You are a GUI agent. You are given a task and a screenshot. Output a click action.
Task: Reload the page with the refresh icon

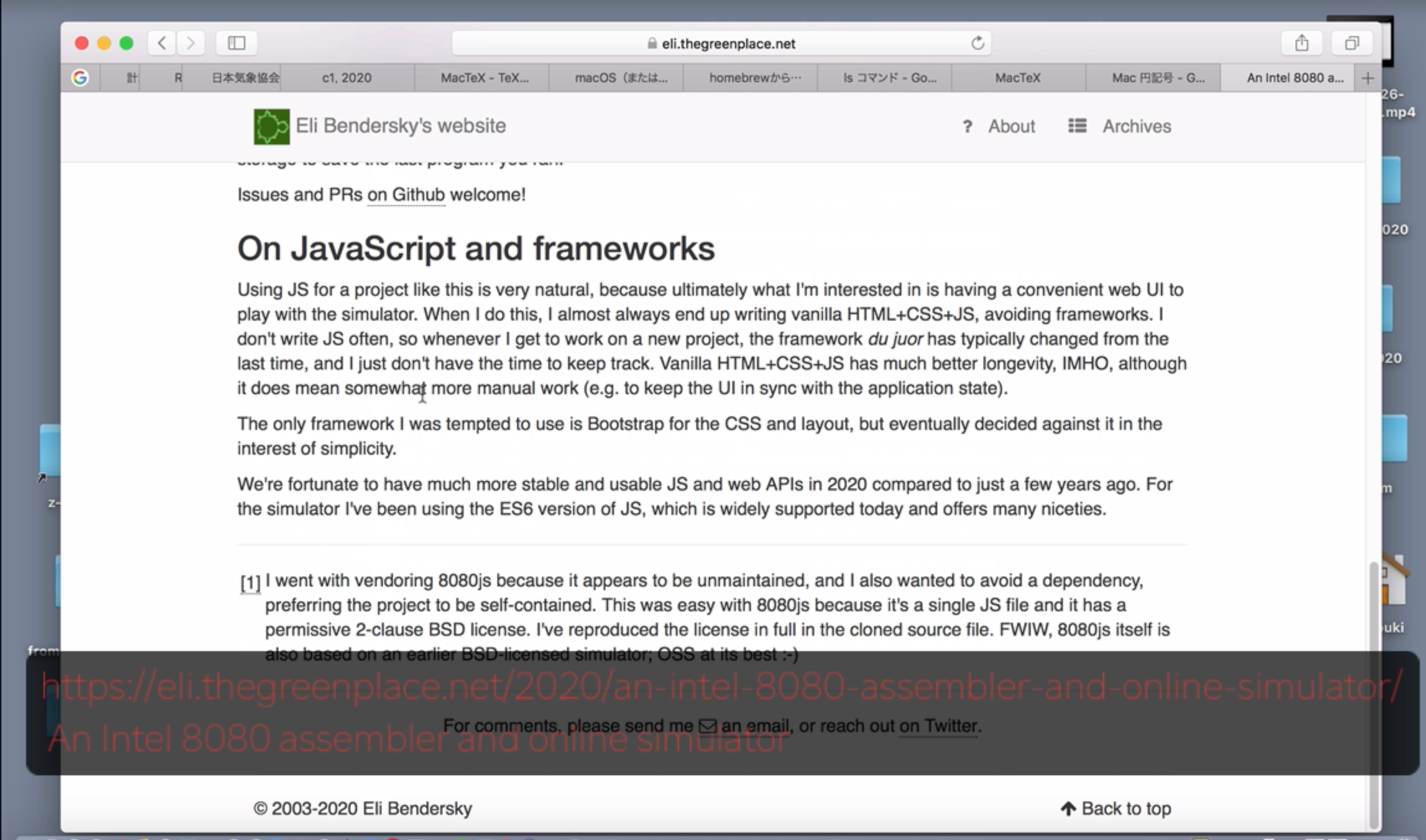[977, 43]
